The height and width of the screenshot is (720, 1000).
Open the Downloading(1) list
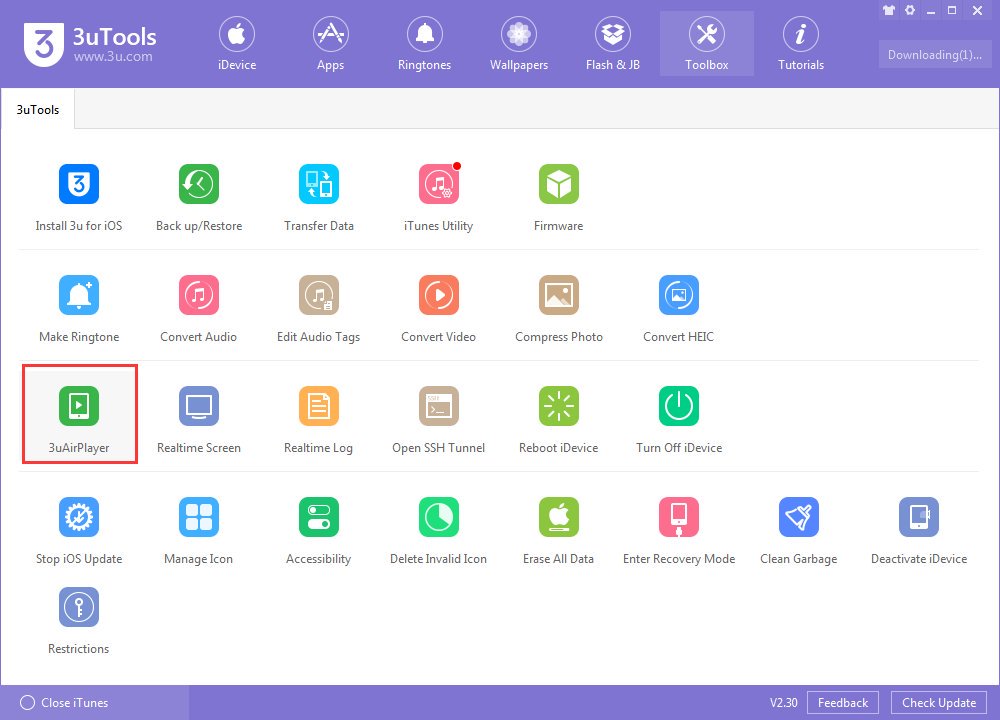click(x=935, y=55)
